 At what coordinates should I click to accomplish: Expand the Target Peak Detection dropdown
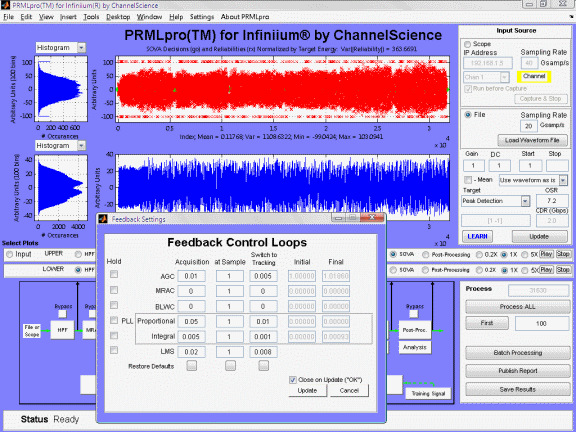[525, 201]
